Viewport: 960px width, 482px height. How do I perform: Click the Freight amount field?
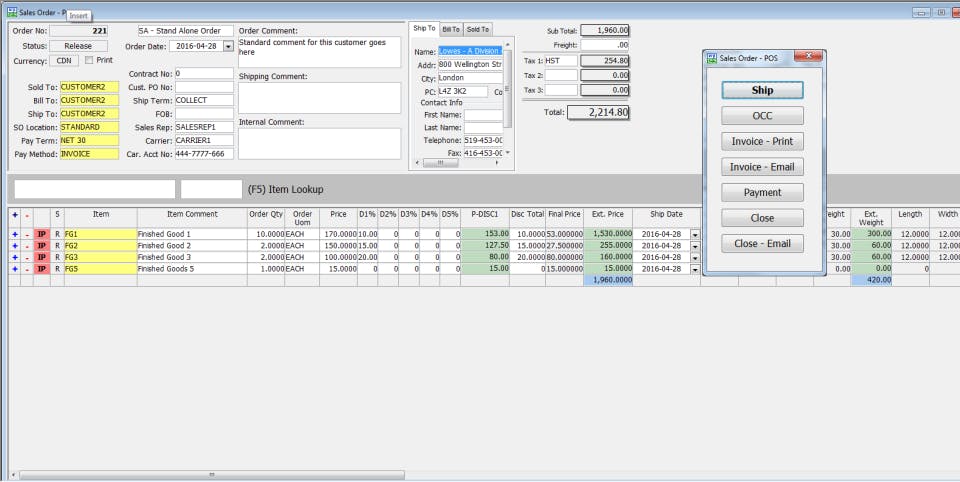point(605,45)
